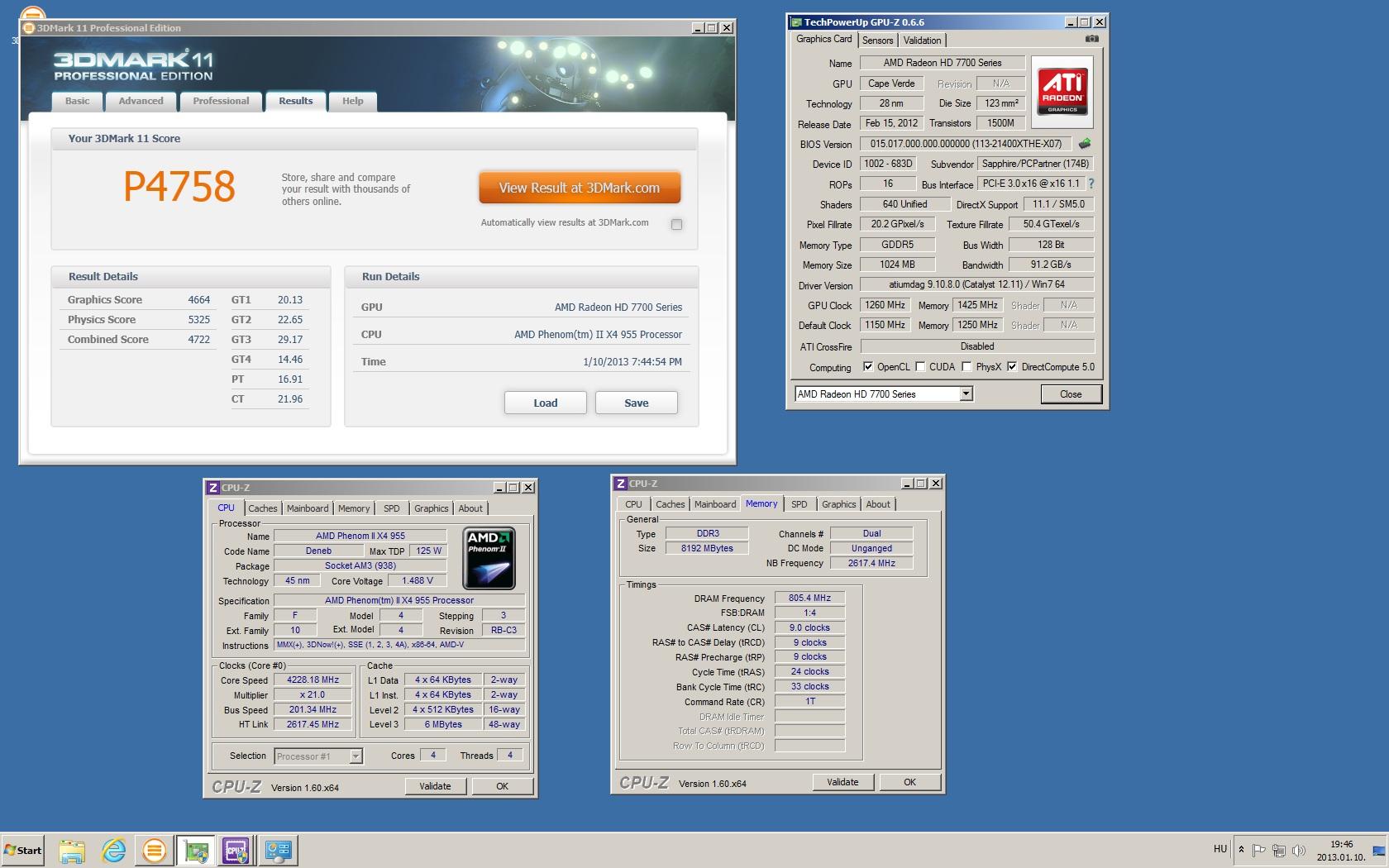Click the GPU-Z title bar icon
This screenshot has width=1389, height=868.
[x=796, y=22]
